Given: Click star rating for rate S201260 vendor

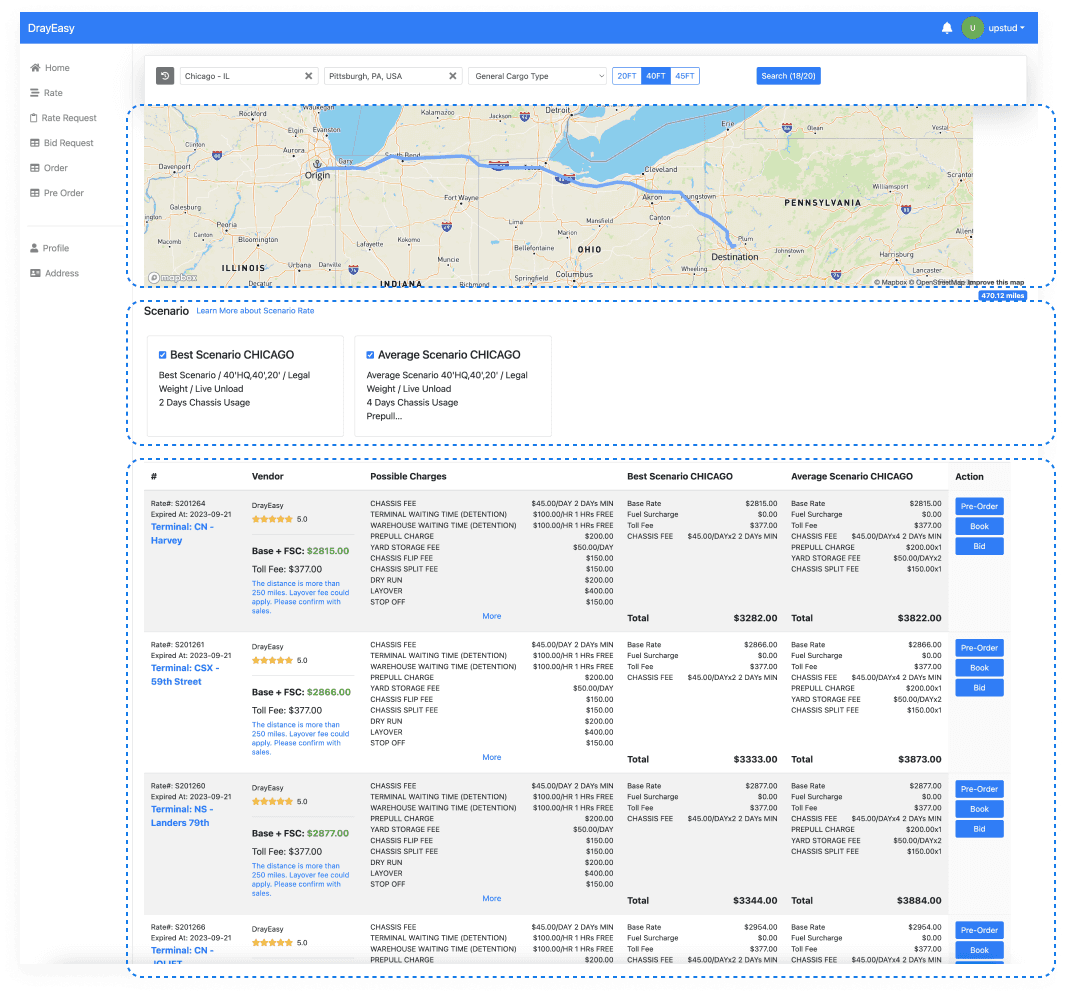Looking at the screenshot, I should 272,802.
